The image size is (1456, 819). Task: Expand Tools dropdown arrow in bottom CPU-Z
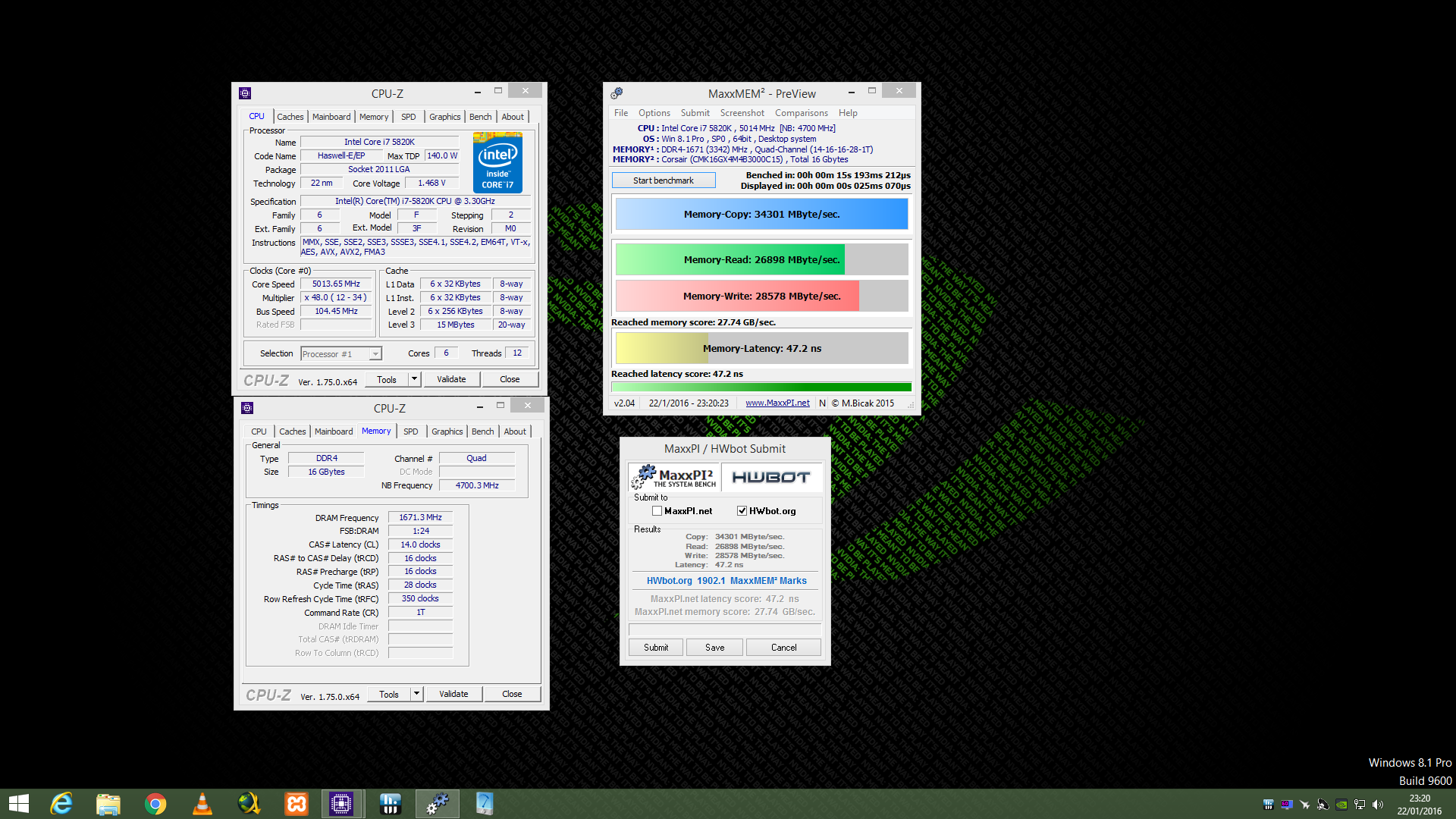(x=416, y=694)
